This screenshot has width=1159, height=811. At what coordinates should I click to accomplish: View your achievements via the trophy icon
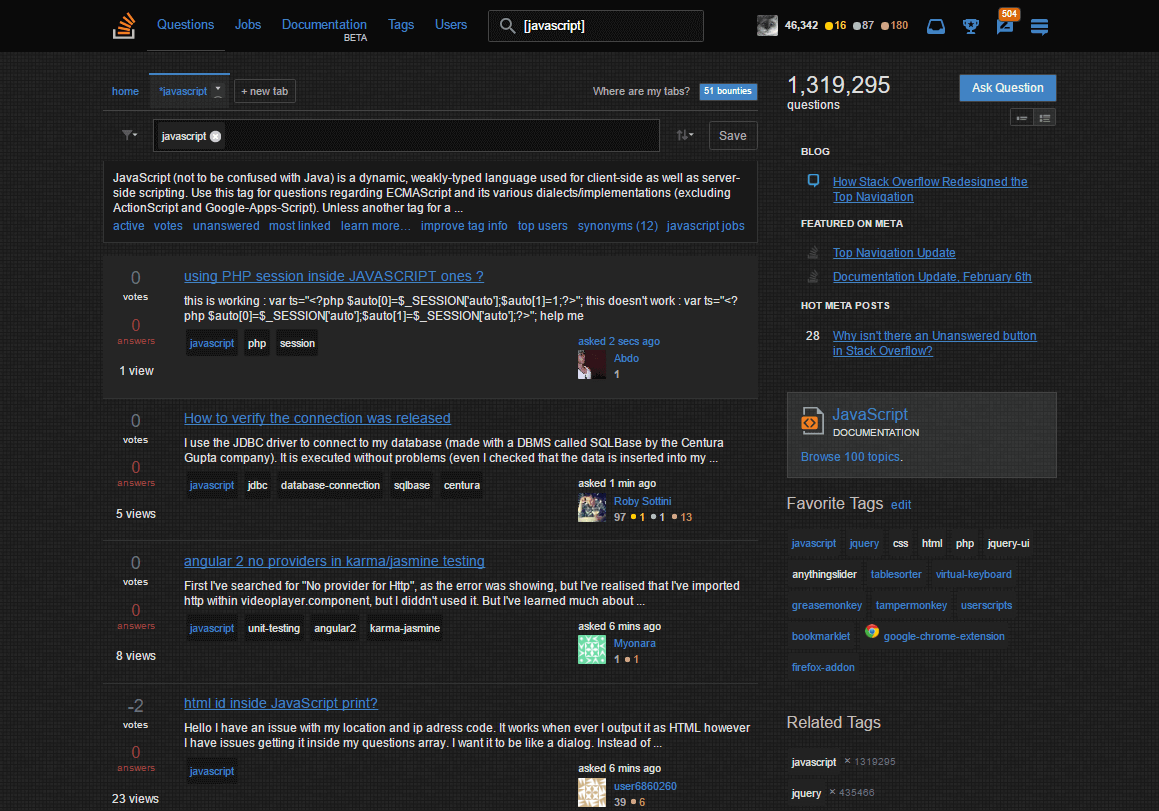click(x=971, y=26)
